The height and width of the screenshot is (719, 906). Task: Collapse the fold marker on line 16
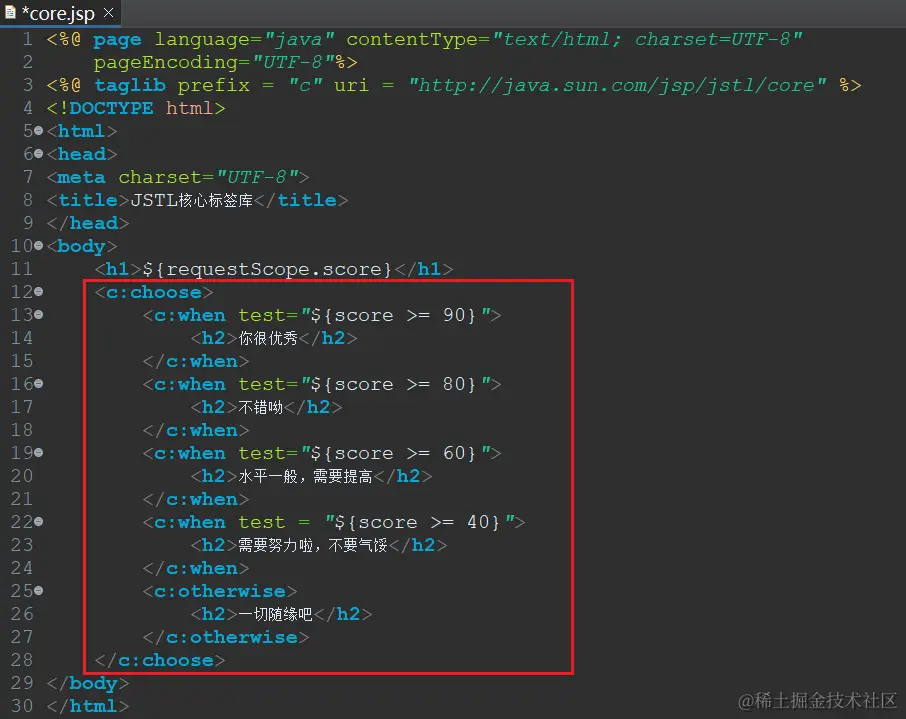coord(38,384)
